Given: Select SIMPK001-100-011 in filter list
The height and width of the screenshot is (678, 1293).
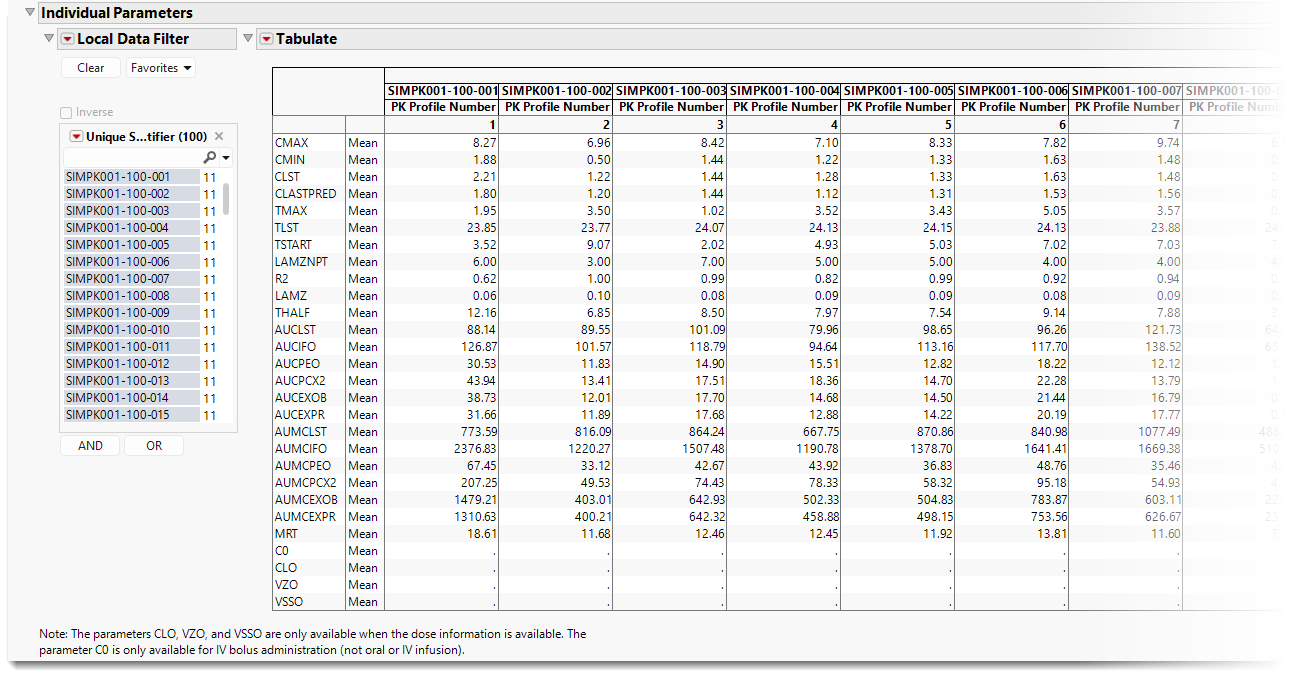Looking at the screenshot, I should (x=132, y=347).
